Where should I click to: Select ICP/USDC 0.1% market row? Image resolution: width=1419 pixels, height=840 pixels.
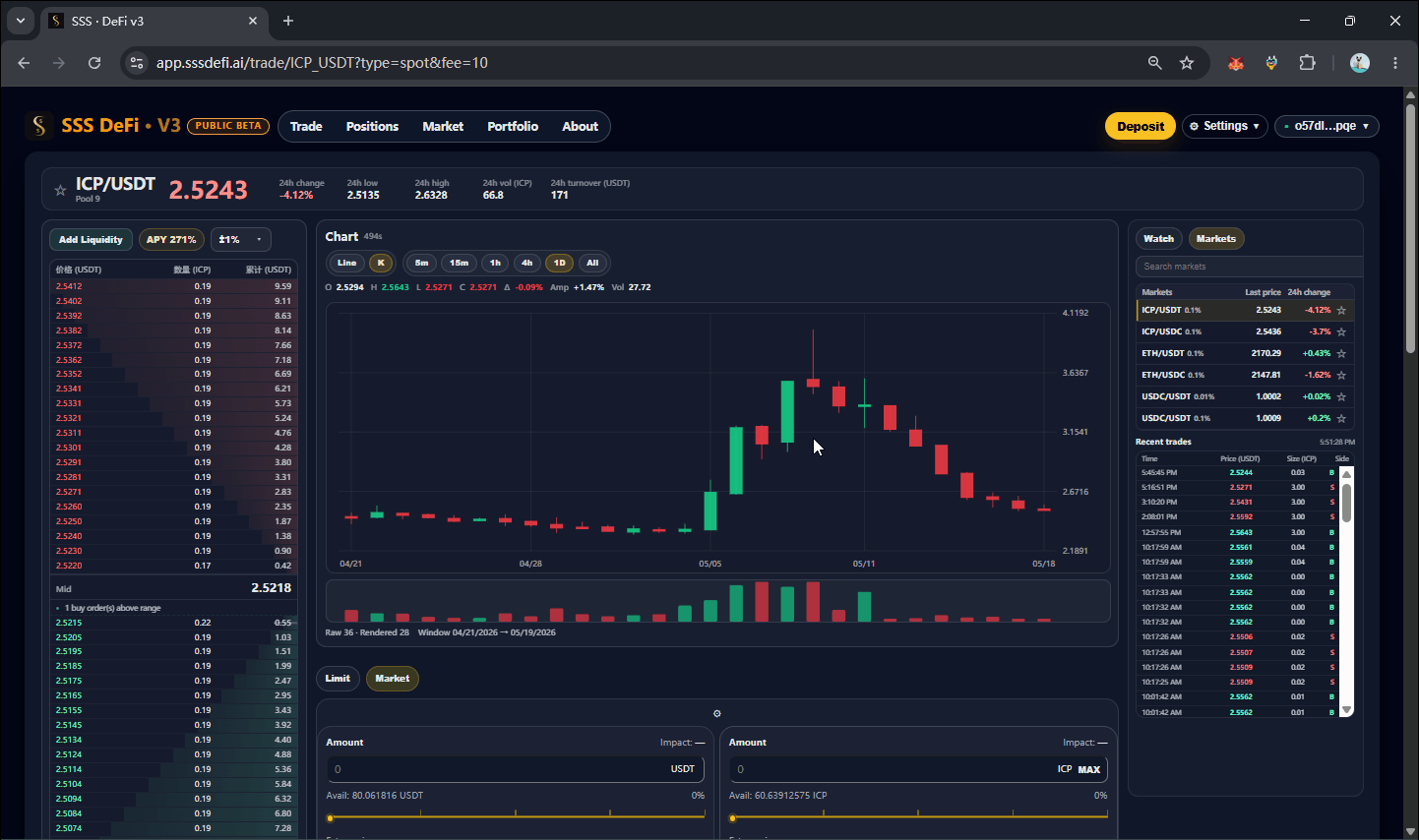(x=1245, y=331)
